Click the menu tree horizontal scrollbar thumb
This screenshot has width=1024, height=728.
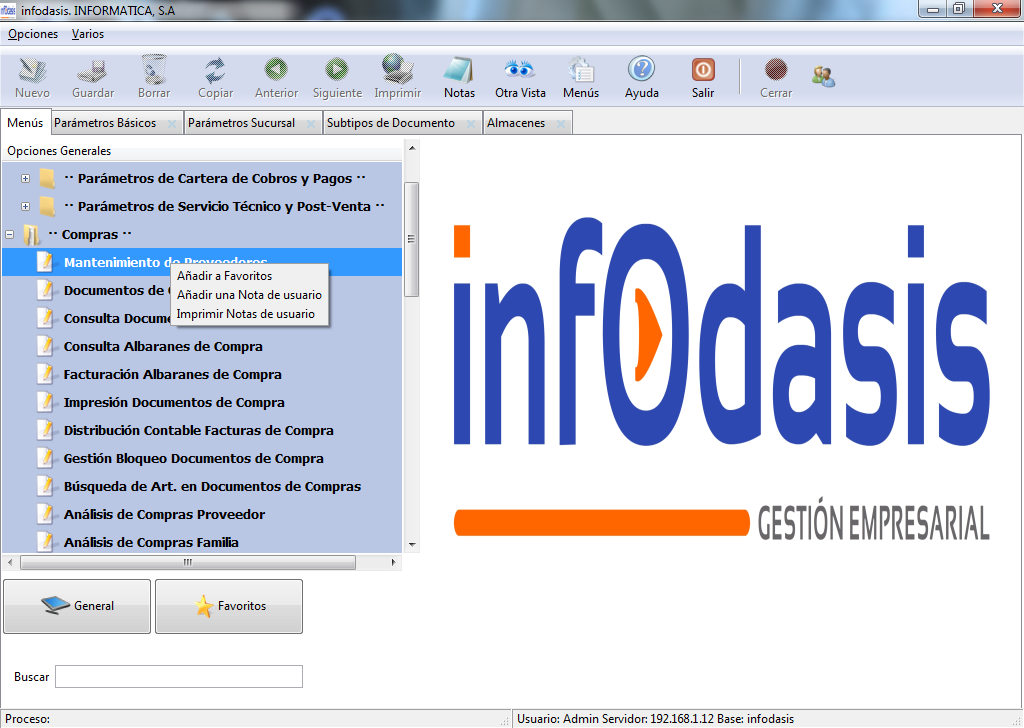tap(188, 562)
